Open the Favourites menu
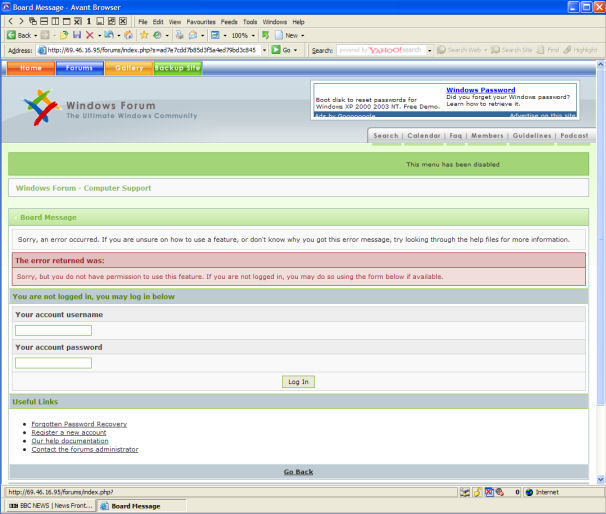Image resolution: width=606 pixels, height=514 pixels. coord(201,22)
